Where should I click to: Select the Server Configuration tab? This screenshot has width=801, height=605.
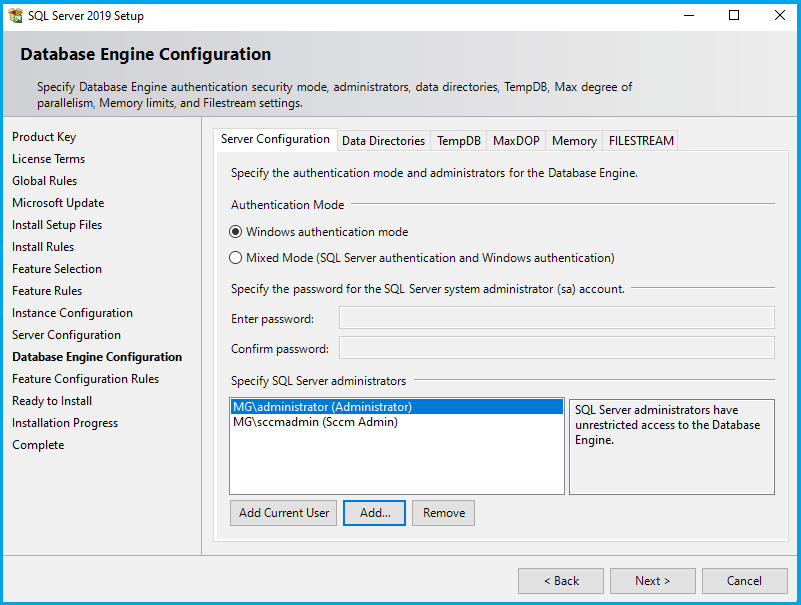[x=275, y=140]
